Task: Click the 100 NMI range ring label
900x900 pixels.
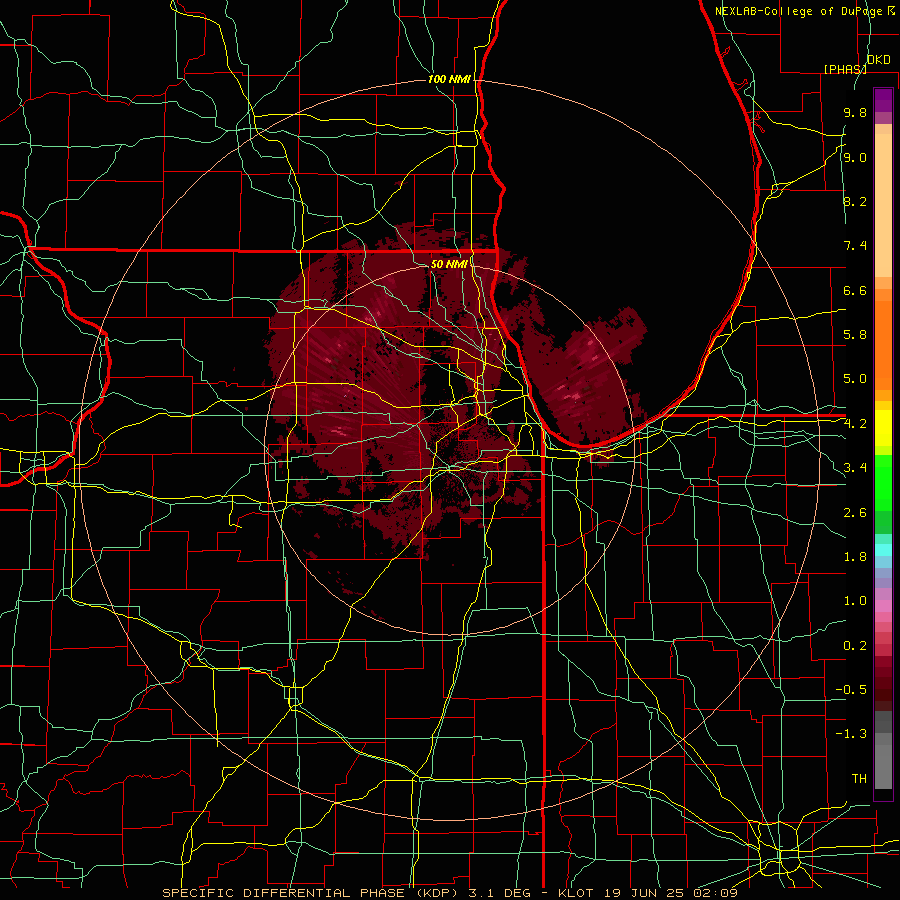Action: pyautogui.click(x=449, y=79)
